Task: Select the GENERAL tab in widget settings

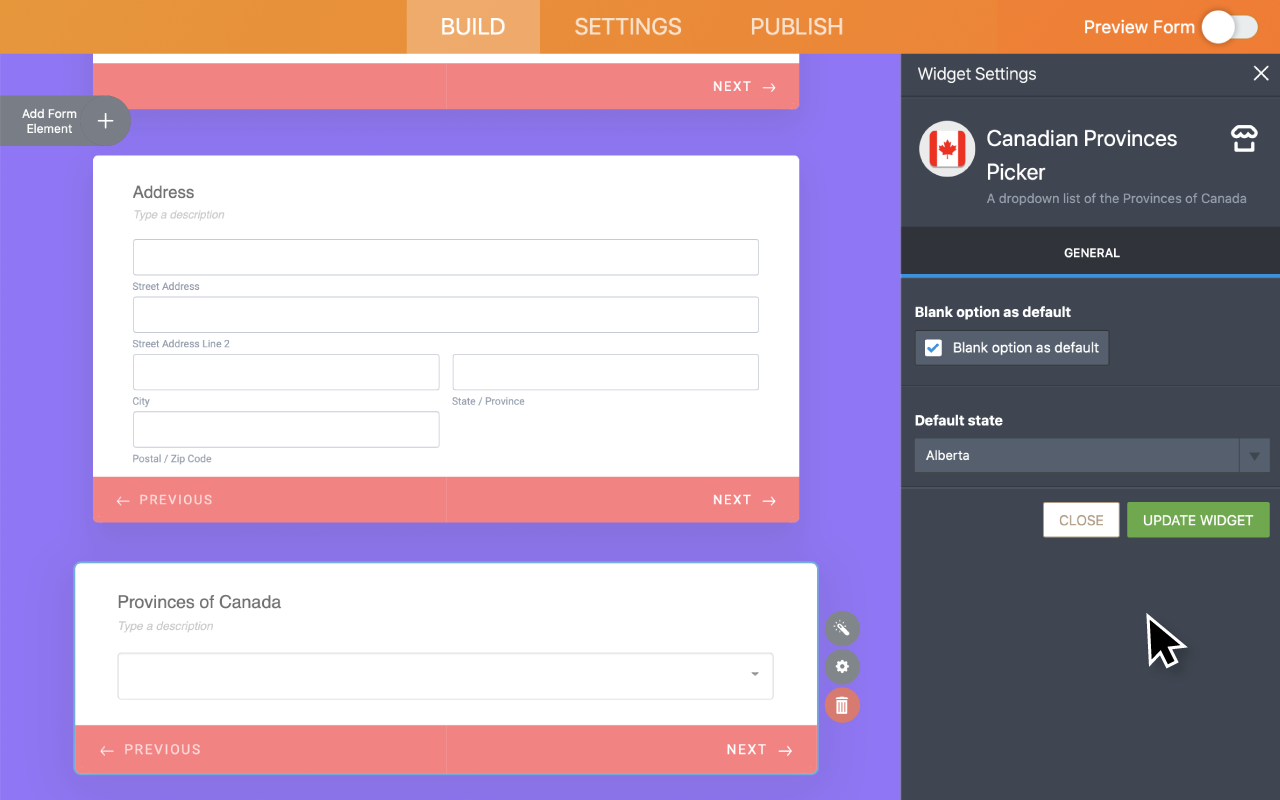Action: 1091,253
